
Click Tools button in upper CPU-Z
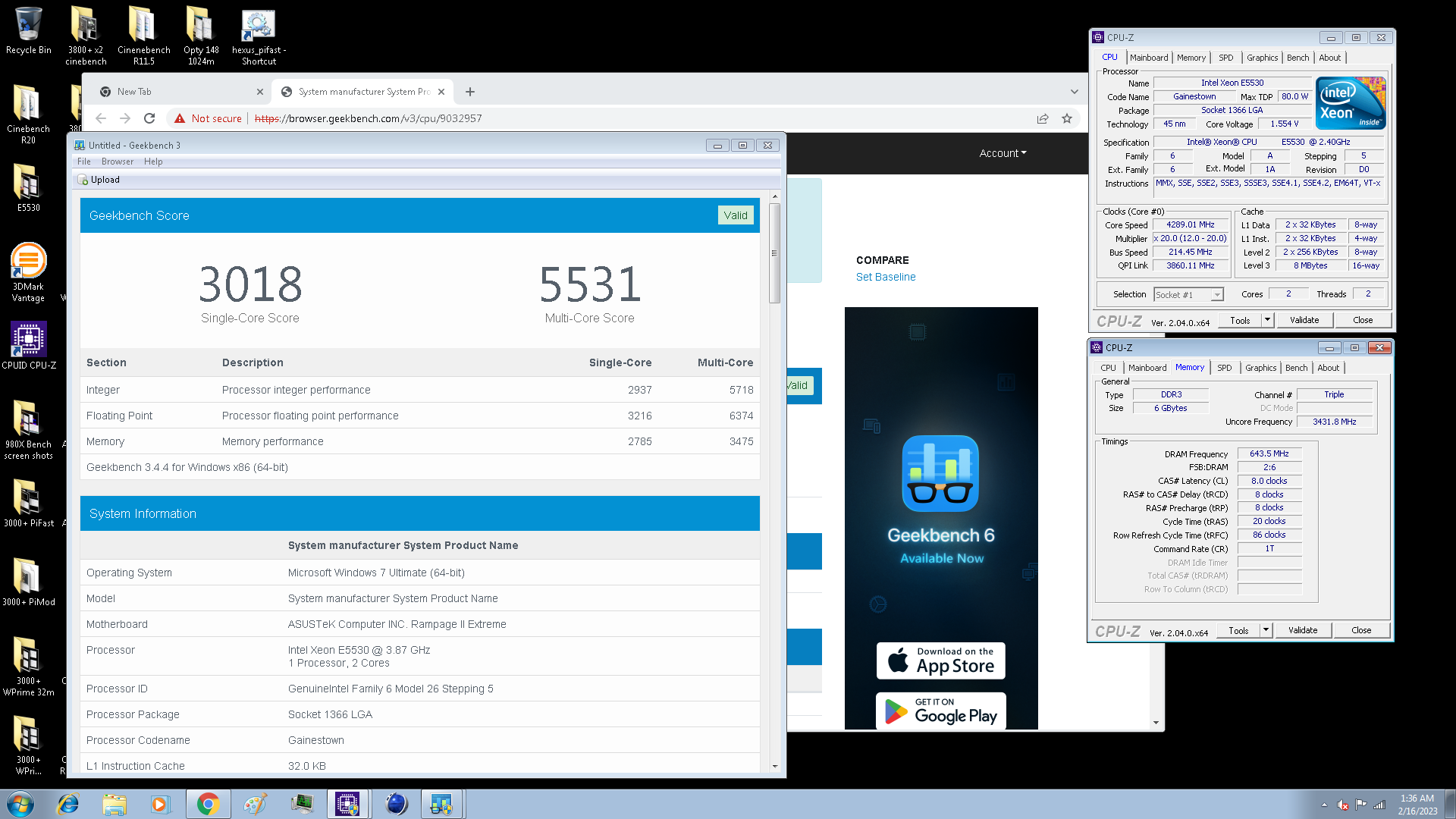point(1240,320)
